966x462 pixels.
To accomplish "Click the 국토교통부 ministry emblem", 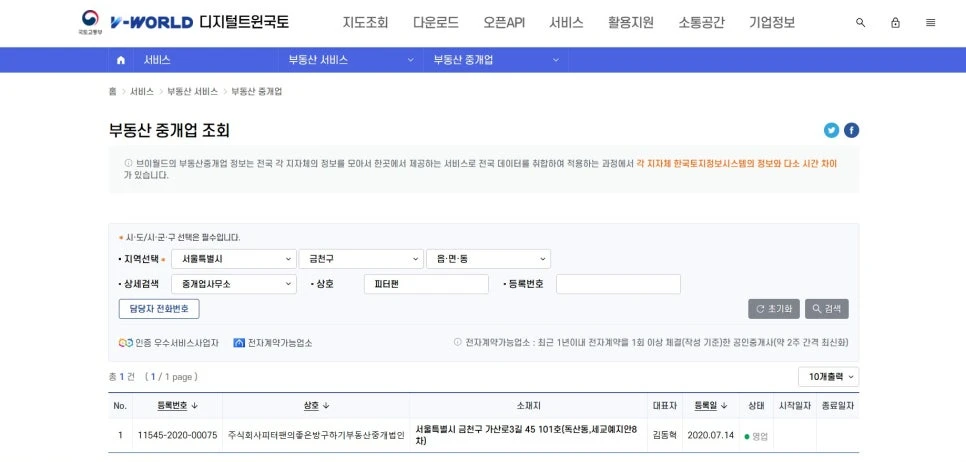I will click(x=90, y=22).
